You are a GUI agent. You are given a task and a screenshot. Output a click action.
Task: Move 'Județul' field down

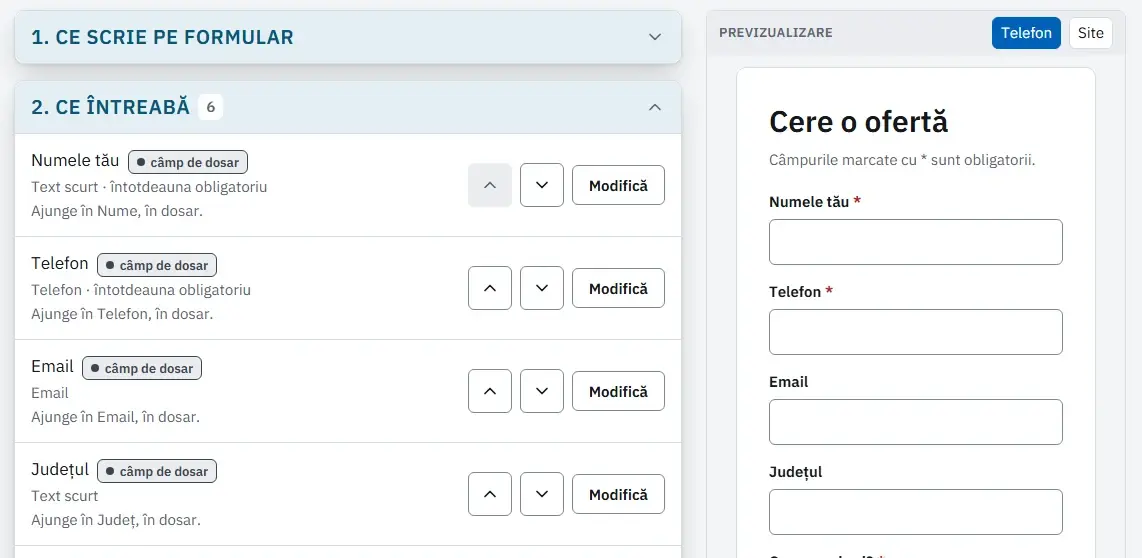tap(542, 495)
